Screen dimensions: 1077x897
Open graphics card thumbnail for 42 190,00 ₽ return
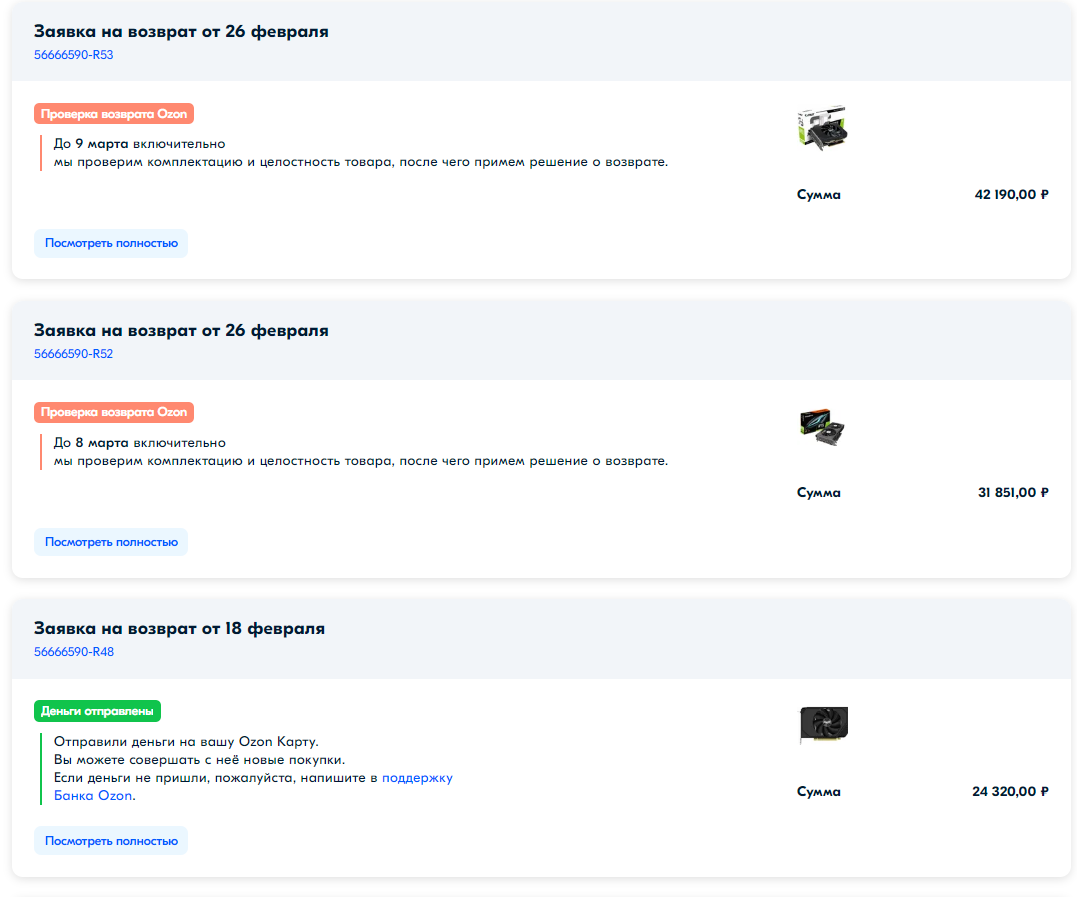[822, 128]
